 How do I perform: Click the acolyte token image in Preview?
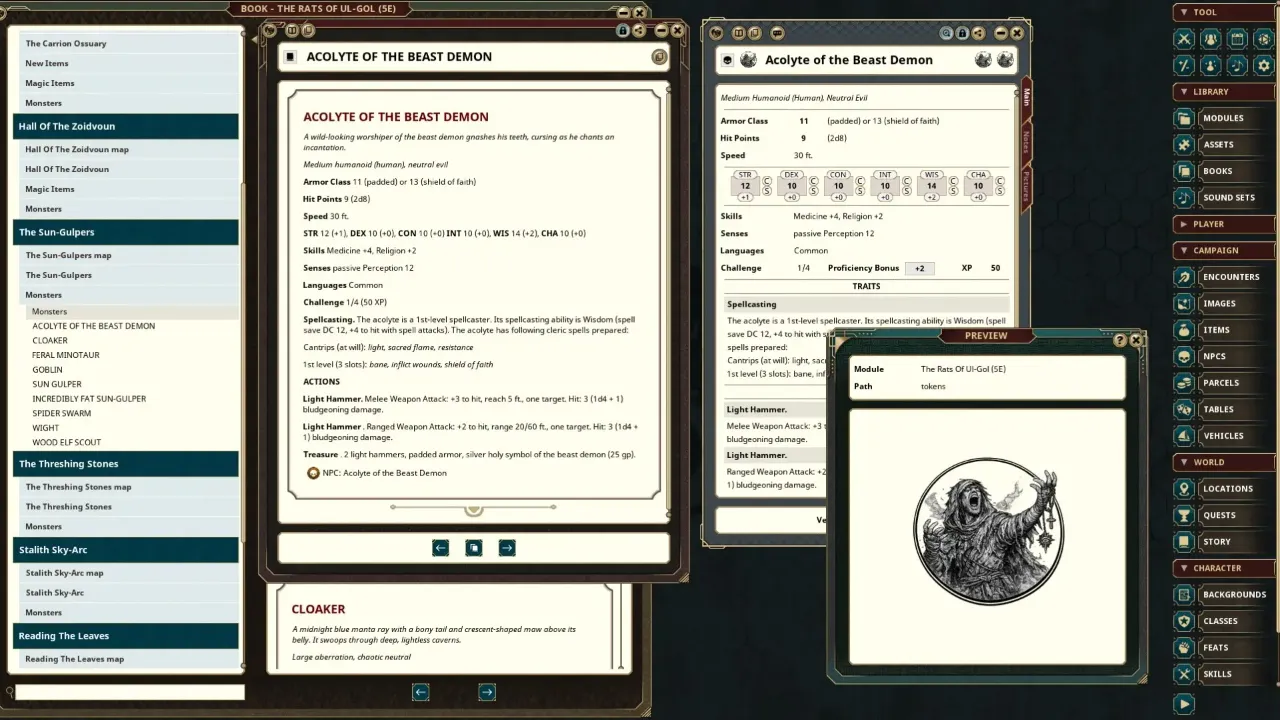click(x=988, y=531)
